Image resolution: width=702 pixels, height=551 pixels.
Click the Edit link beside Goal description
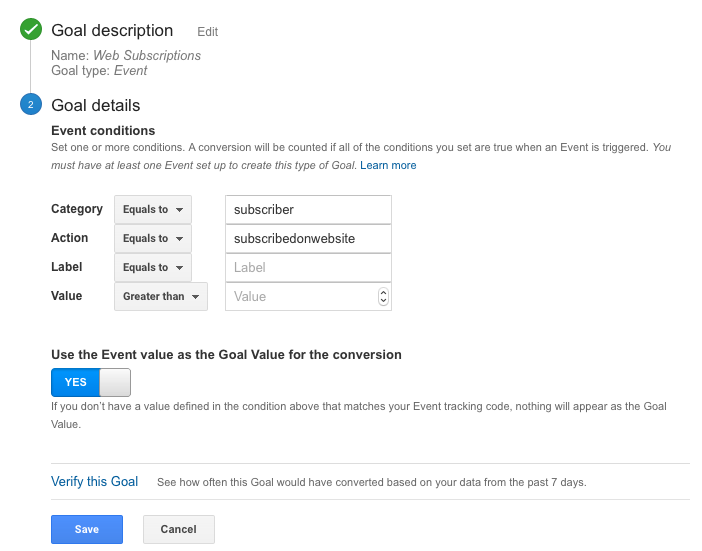pos(207,32)
